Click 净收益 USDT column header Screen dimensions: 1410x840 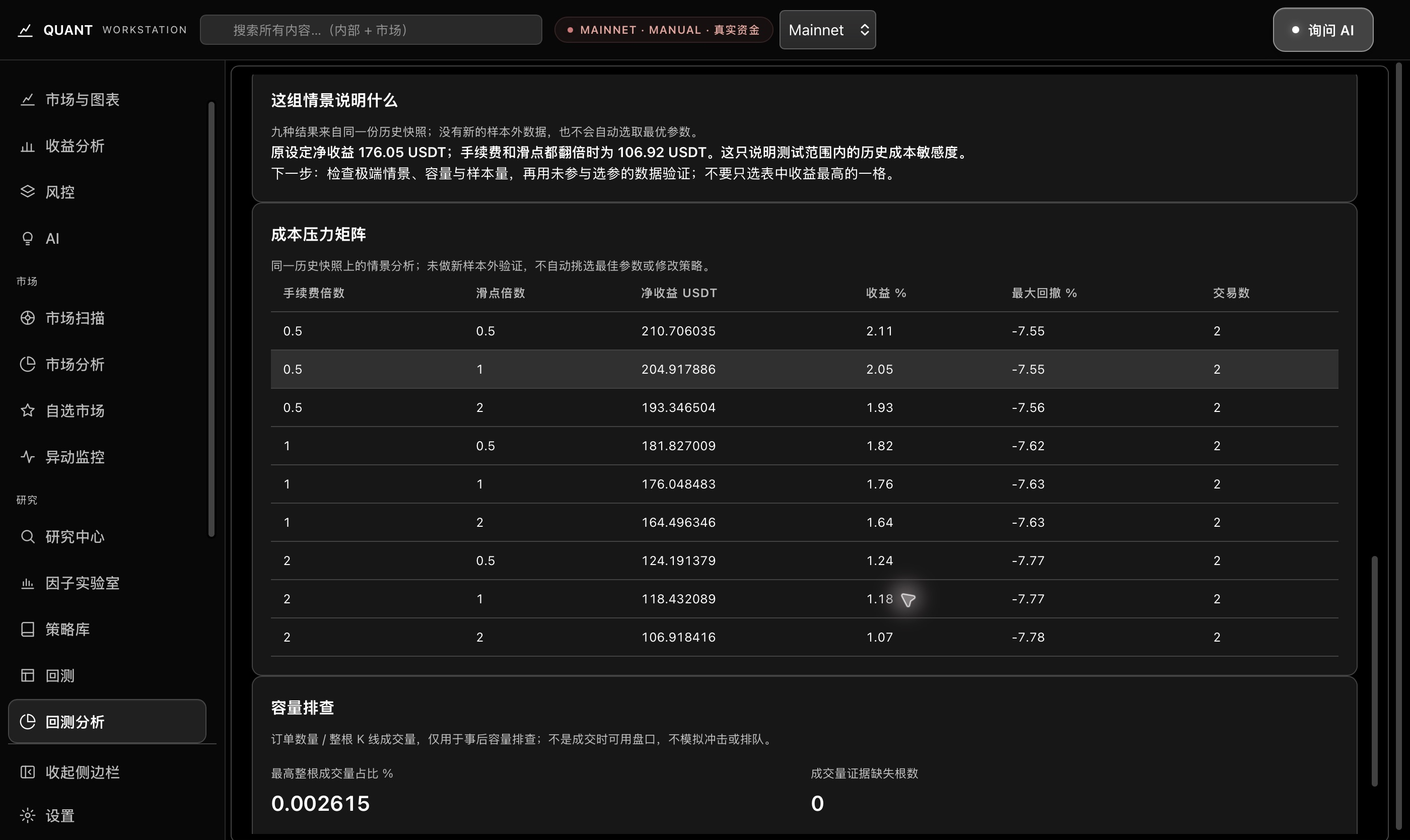click(x=679, y=293)
